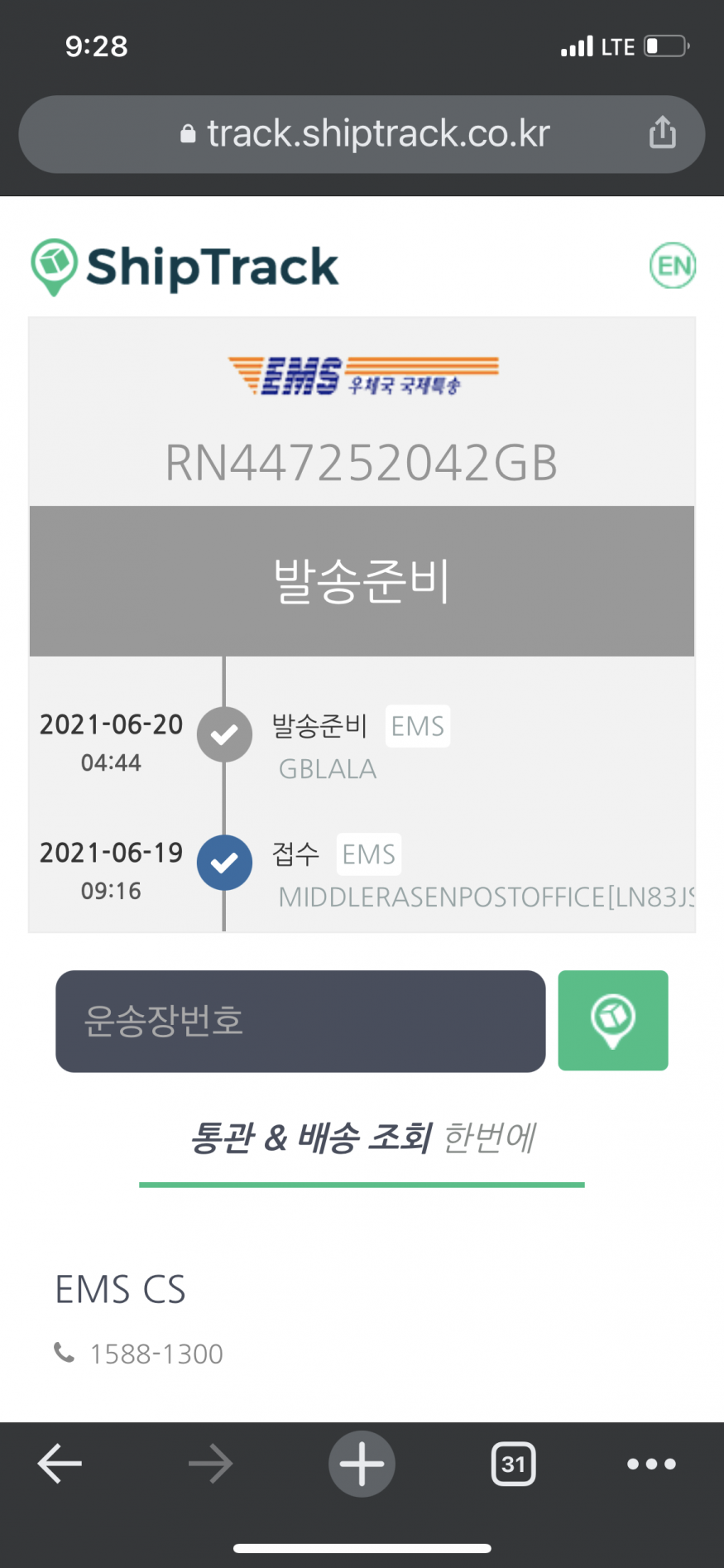Viewport: 724px width, 1568px height.
Task: Select tracking number RN447252042GB
Action: point(362,462)
